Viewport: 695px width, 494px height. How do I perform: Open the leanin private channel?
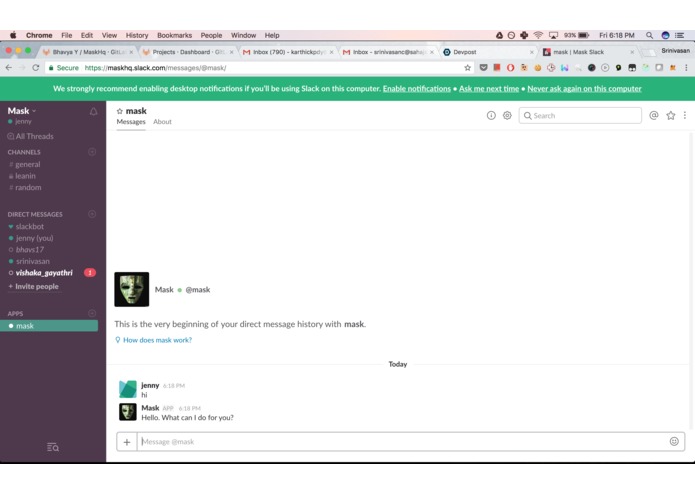(x=25, y=176)
